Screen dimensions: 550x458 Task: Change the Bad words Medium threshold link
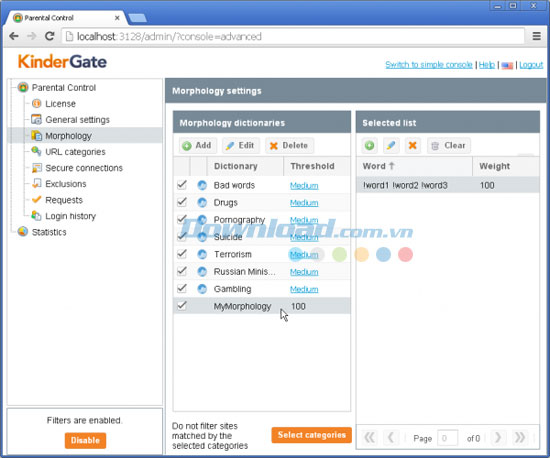pyautogui.click(x=304, y=186)
